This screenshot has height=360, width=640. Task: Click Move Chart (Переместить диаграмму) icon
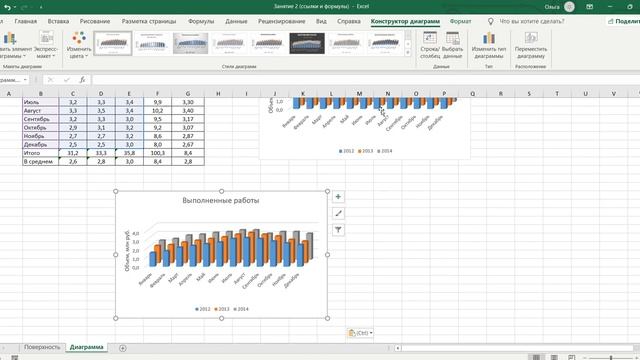pos(530,45)
